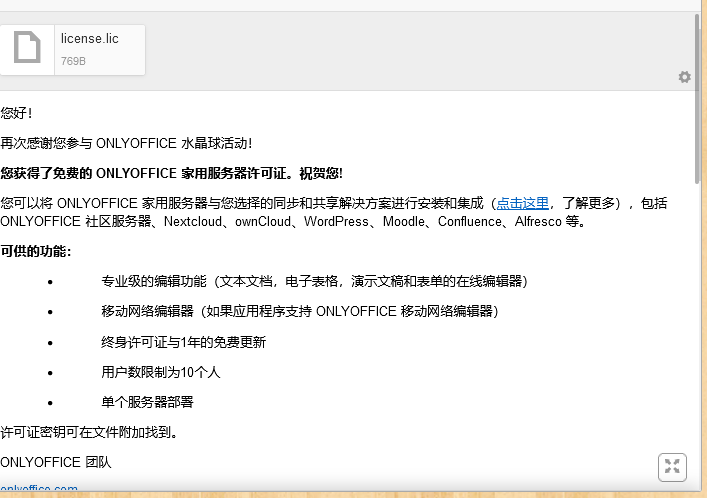Click the empty scrollbar track below the thumb
This screenshot has width=707, height=498.
point(700,330)
